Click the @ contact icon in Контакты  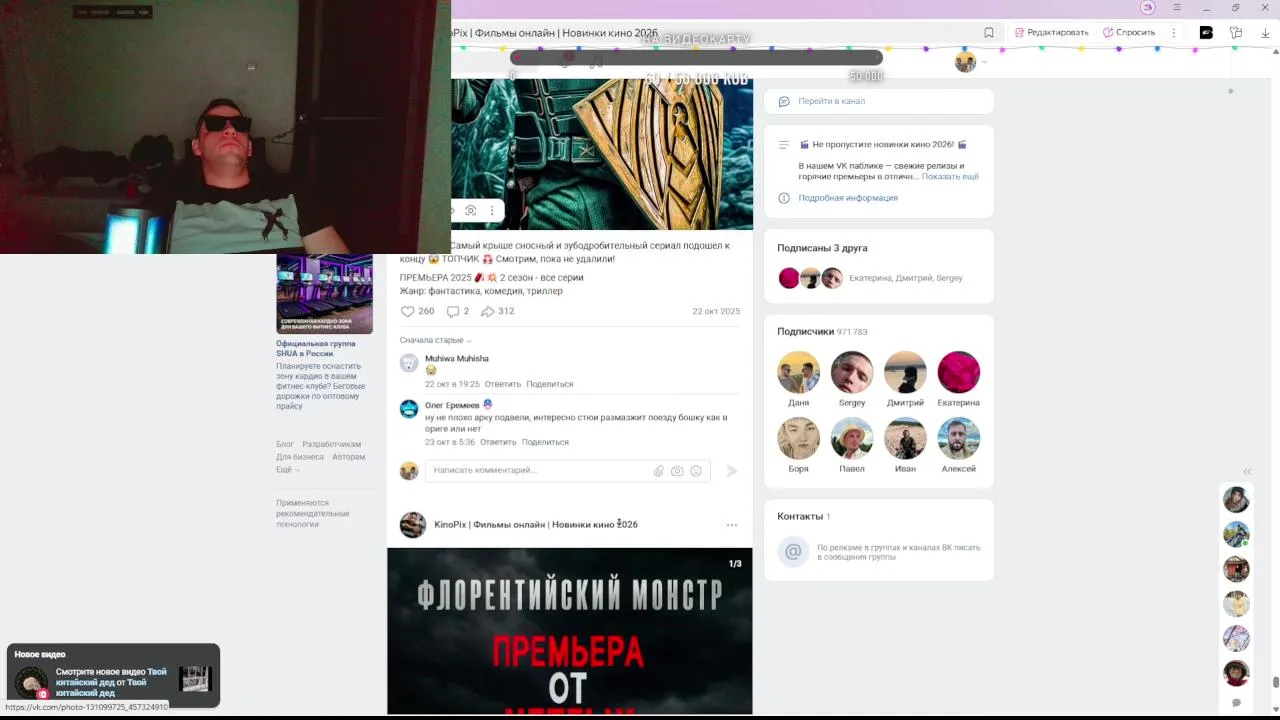point(793,551)
